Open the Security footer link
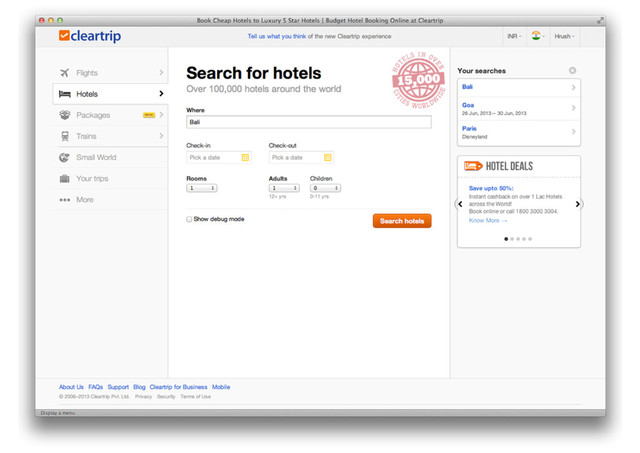Image resolution: width=640 pixels, height=453 pixels. pyautogui.click(x=166, y=397)
